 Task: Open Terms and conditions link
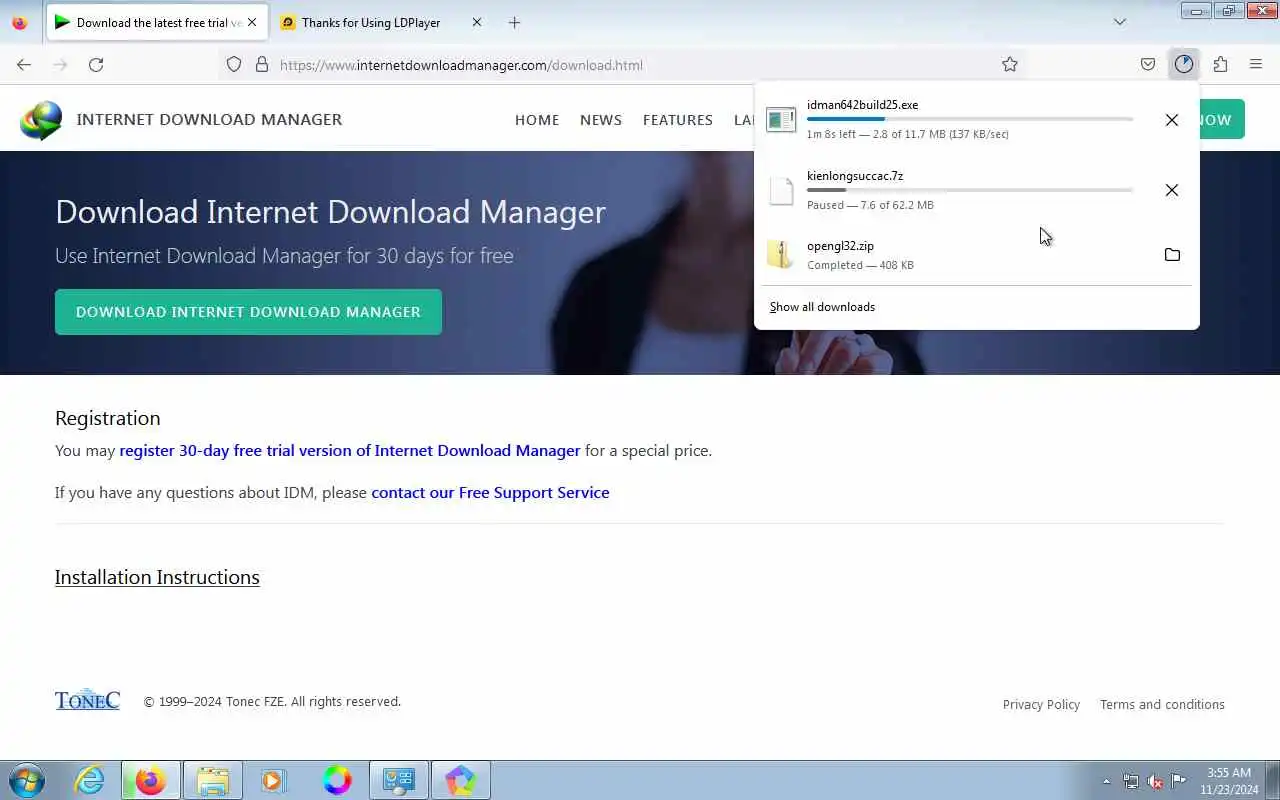click(x=1162, y=705)
